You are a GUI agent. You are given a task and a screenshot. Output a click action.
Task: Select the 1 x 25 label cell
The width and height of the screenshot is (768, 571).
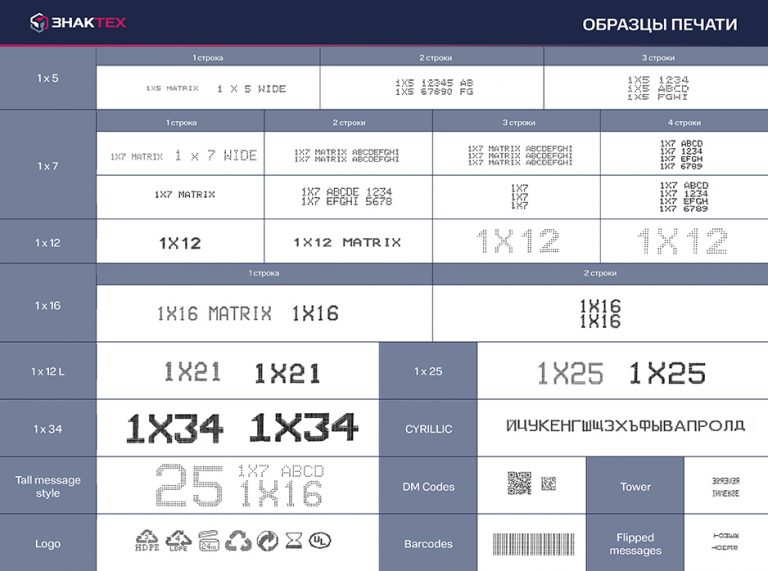click(428, 371)
